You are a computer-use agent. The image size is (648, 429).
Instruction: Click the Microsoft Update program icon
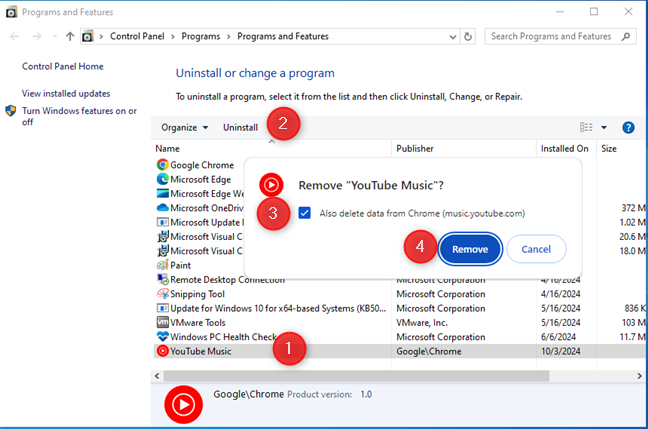tap(162, 222)
